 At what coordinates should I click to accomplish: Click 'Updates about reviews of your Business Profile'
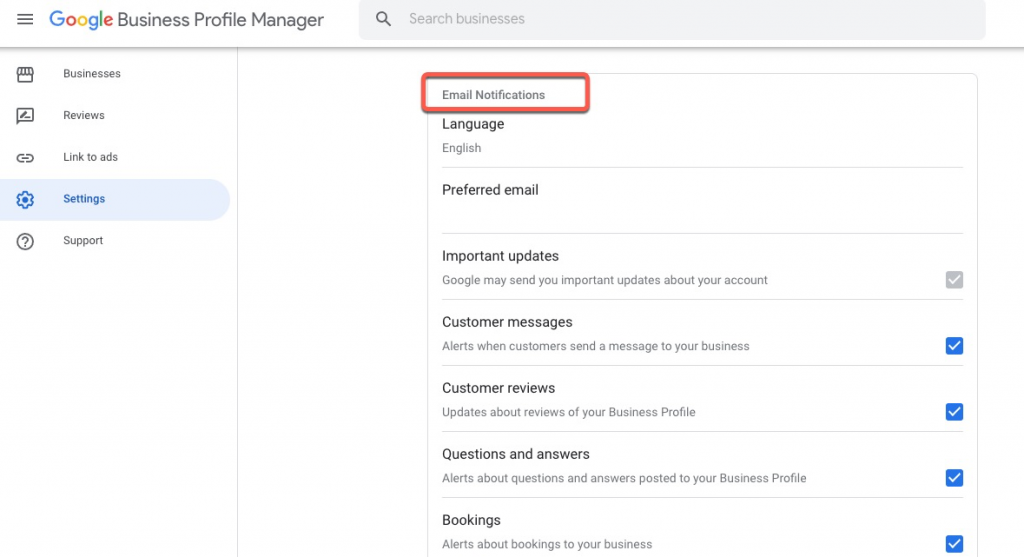(x=568, y=412)
